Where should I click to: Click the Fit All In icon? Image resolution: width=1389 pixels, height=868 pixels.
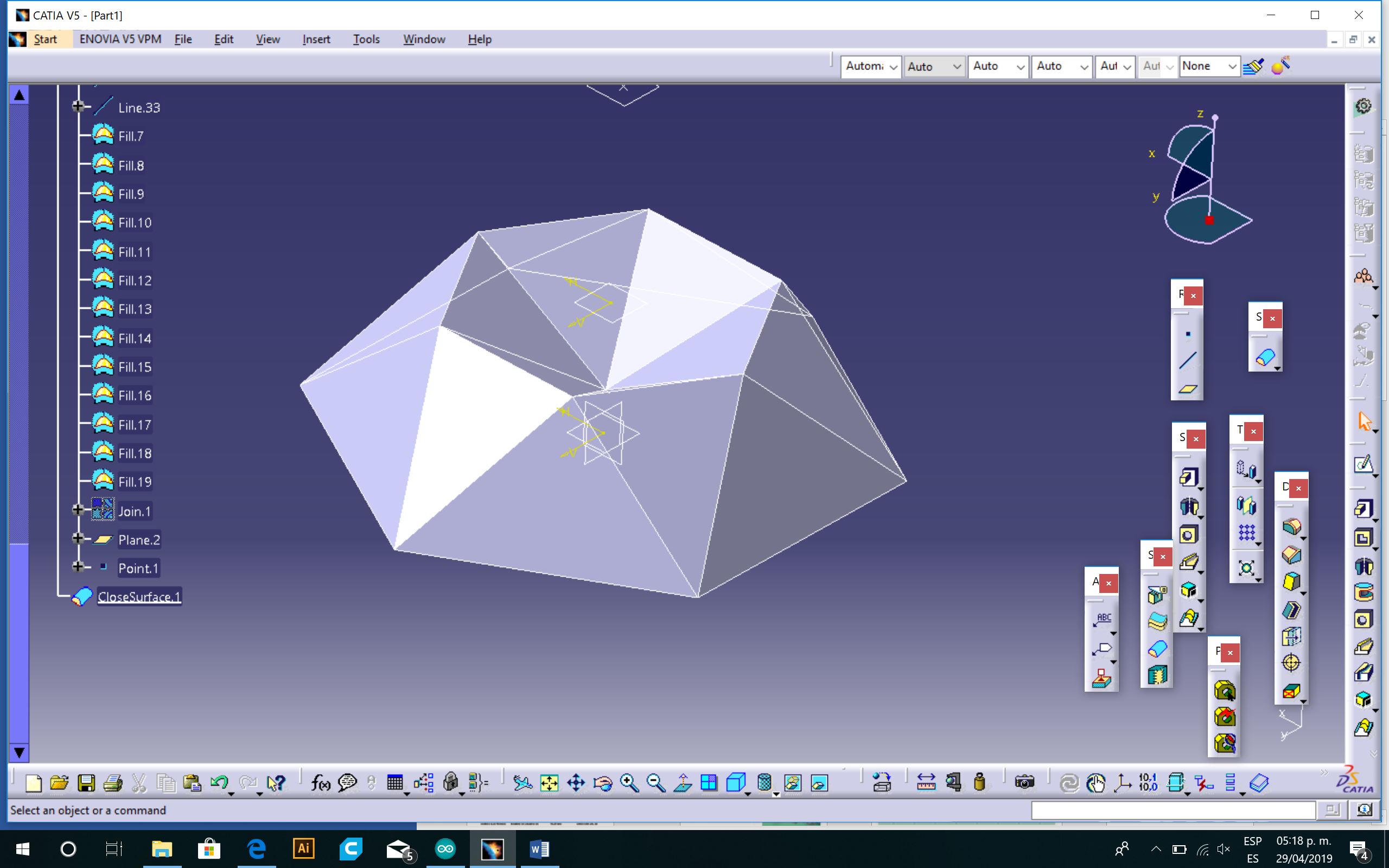549,782
